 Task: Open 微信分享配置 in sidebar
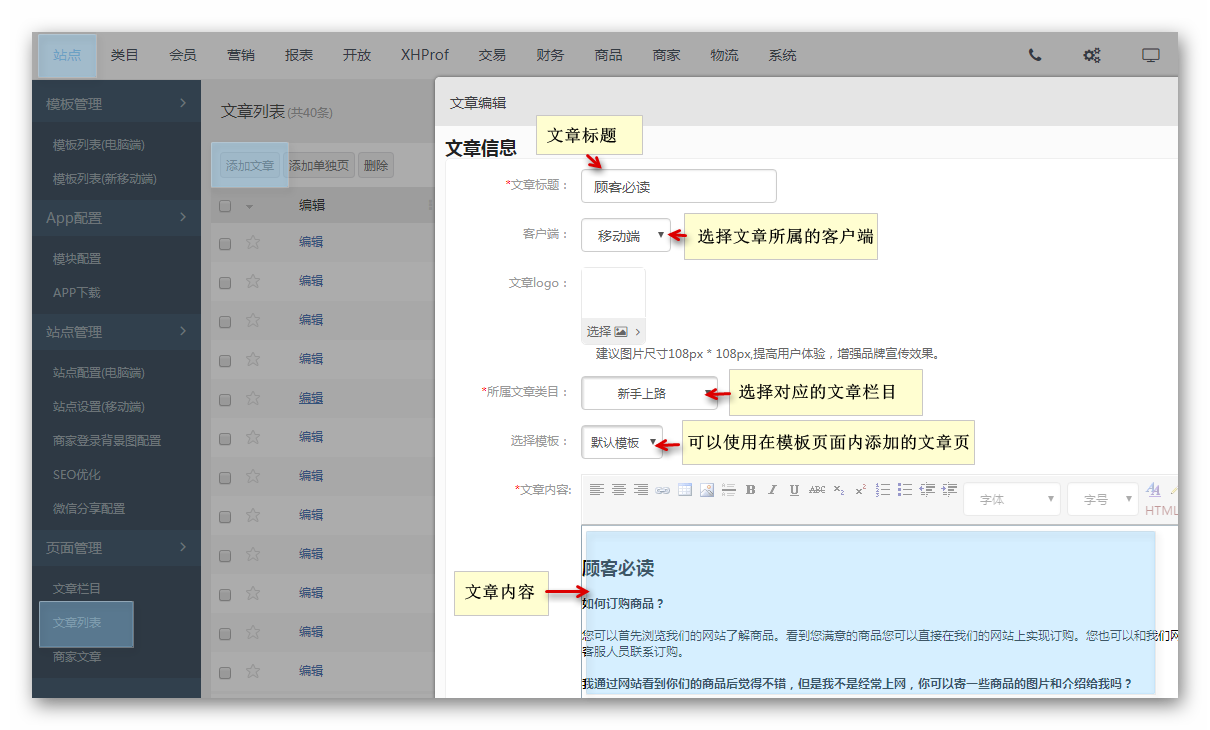click(x=89, y=509)
